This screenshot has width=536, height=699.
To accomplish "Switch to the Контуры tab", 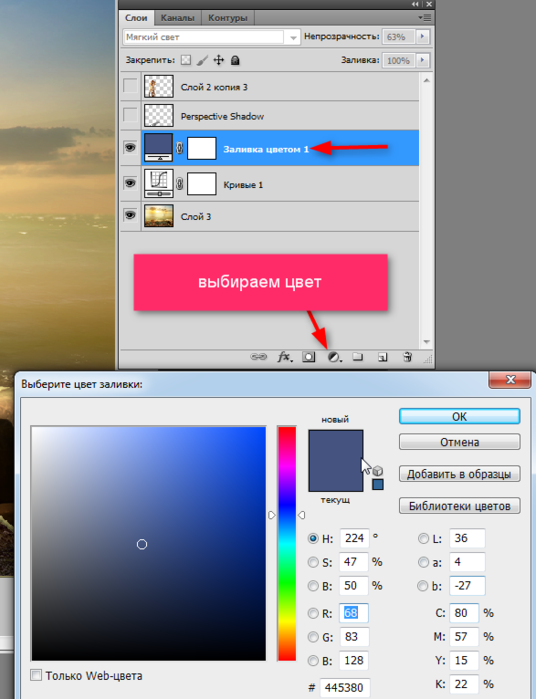I will click(228, 18).
